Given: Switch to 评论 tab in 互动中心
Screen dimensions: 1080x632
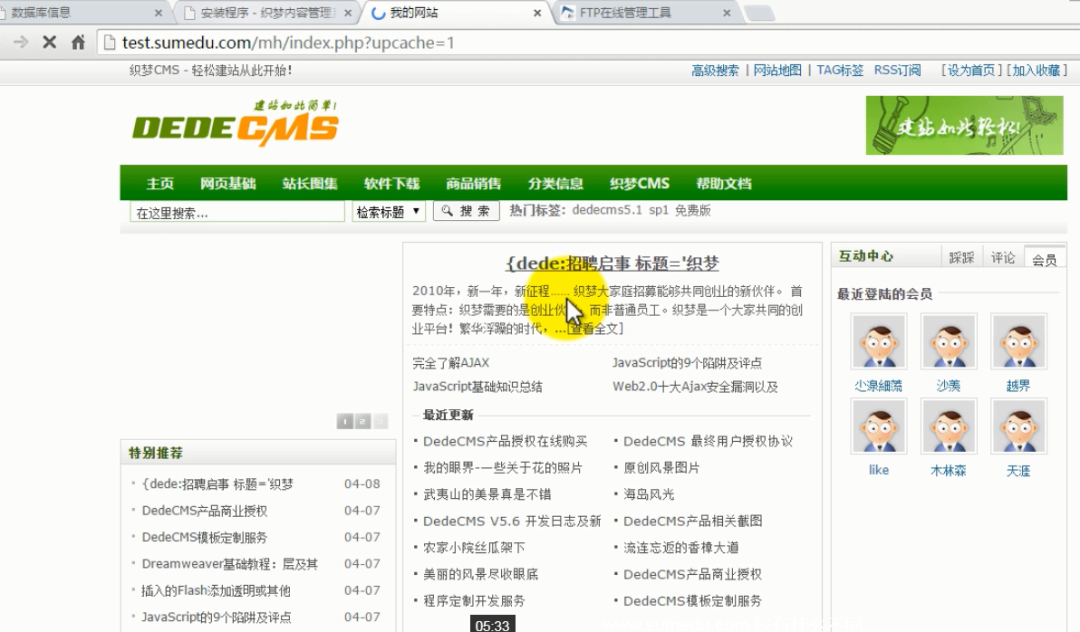Looking at the screenshot, I should pyautogui.click(x=1003, y=257).
